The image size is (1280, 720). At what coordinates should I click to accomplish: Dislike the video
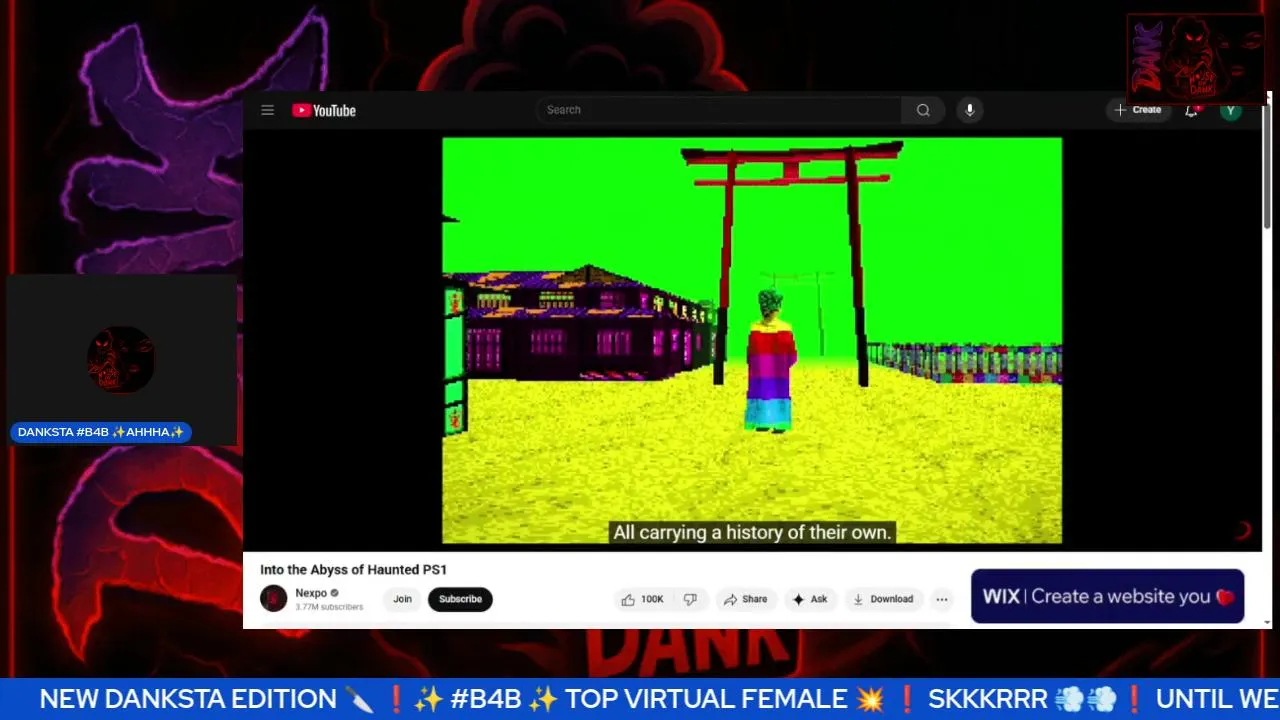click(690, 599)
